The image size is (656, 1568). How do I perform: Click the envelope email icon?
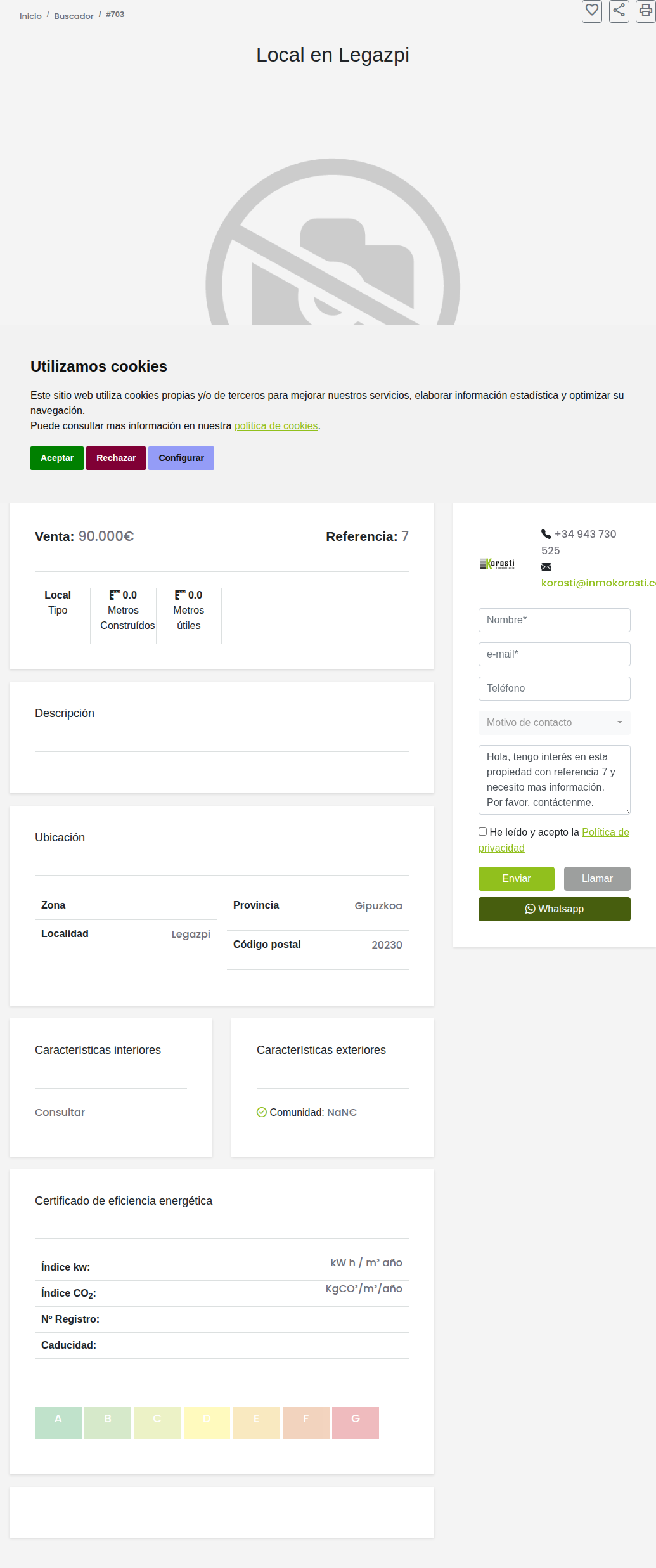click(x=546, y=567)
